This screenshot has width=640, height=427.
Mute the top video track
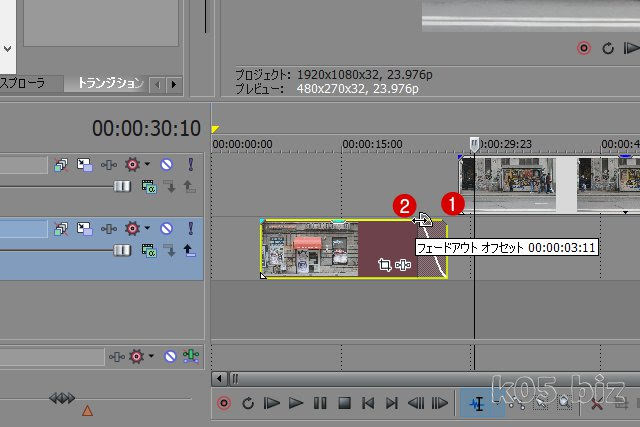click(166, 165)
